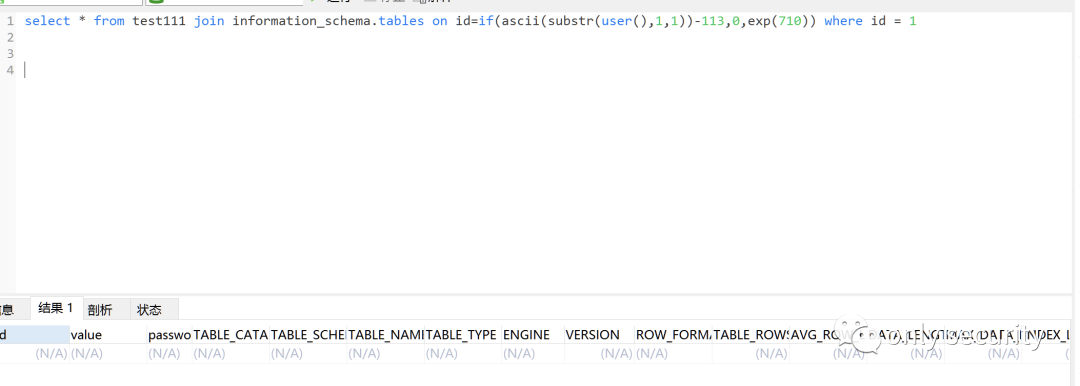Viewport: 1080px width, 386px height.
Task: Select the TABLE_CATA column header
Action: click(231, 335)
